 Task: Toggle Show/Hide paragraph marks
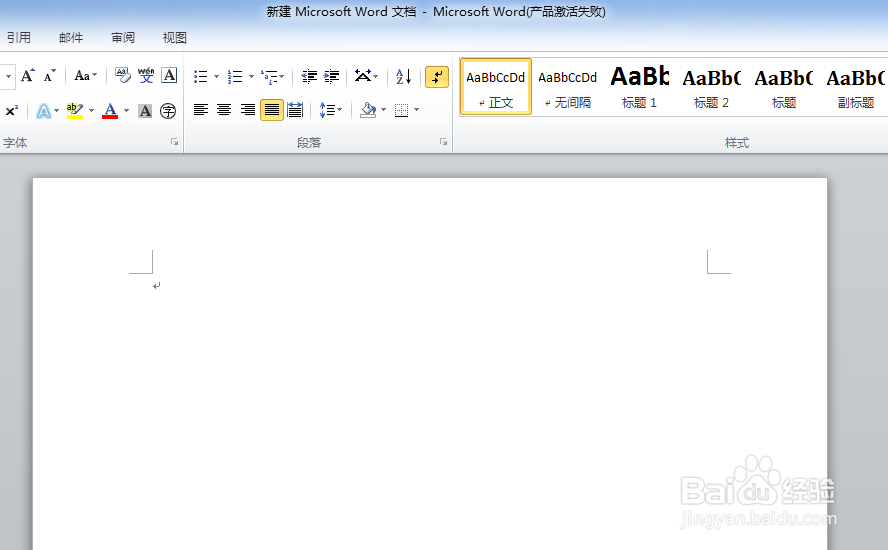(x=437, y=77)
